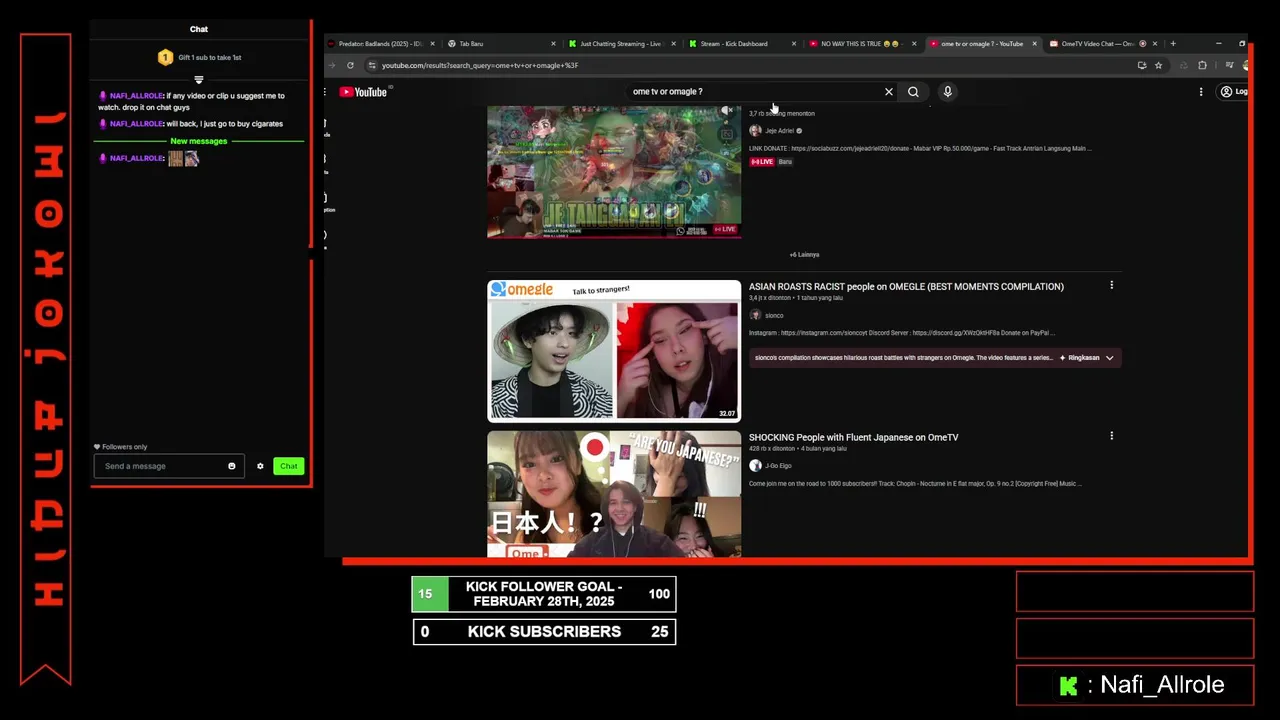
Task: Open more options for SHOCKING People video
Action: (x=1111, y=436)
